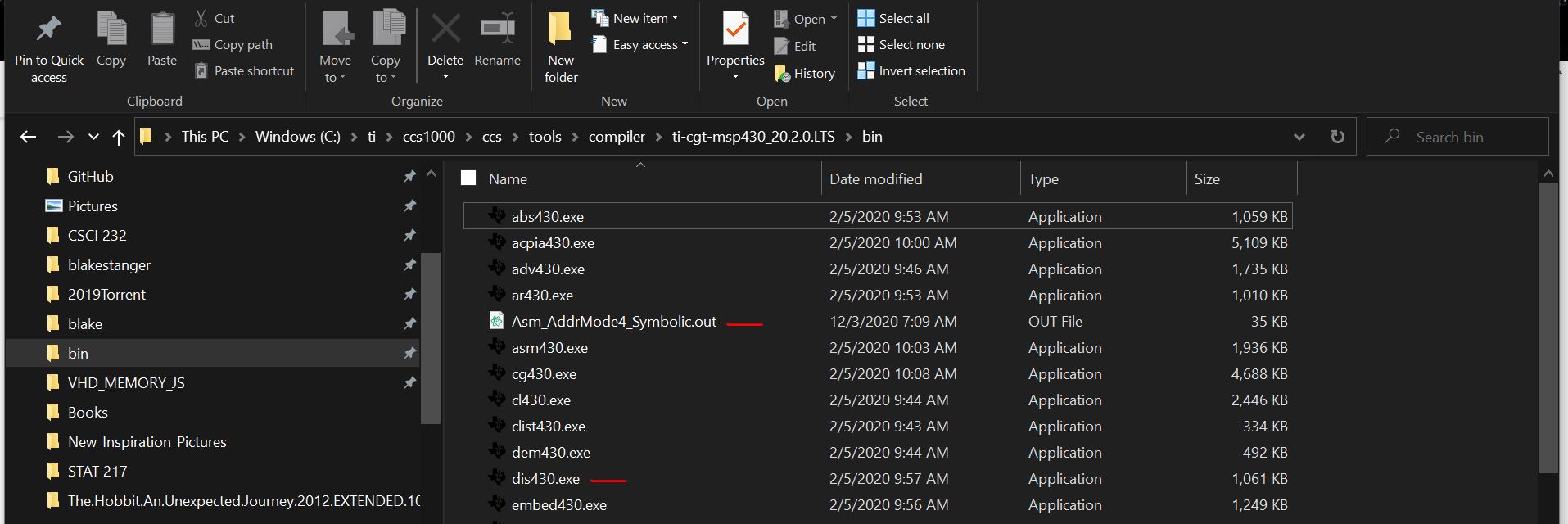Click the Delete X icon
This screenshot has height=524, width=1568.
click(x=445, y=29)
